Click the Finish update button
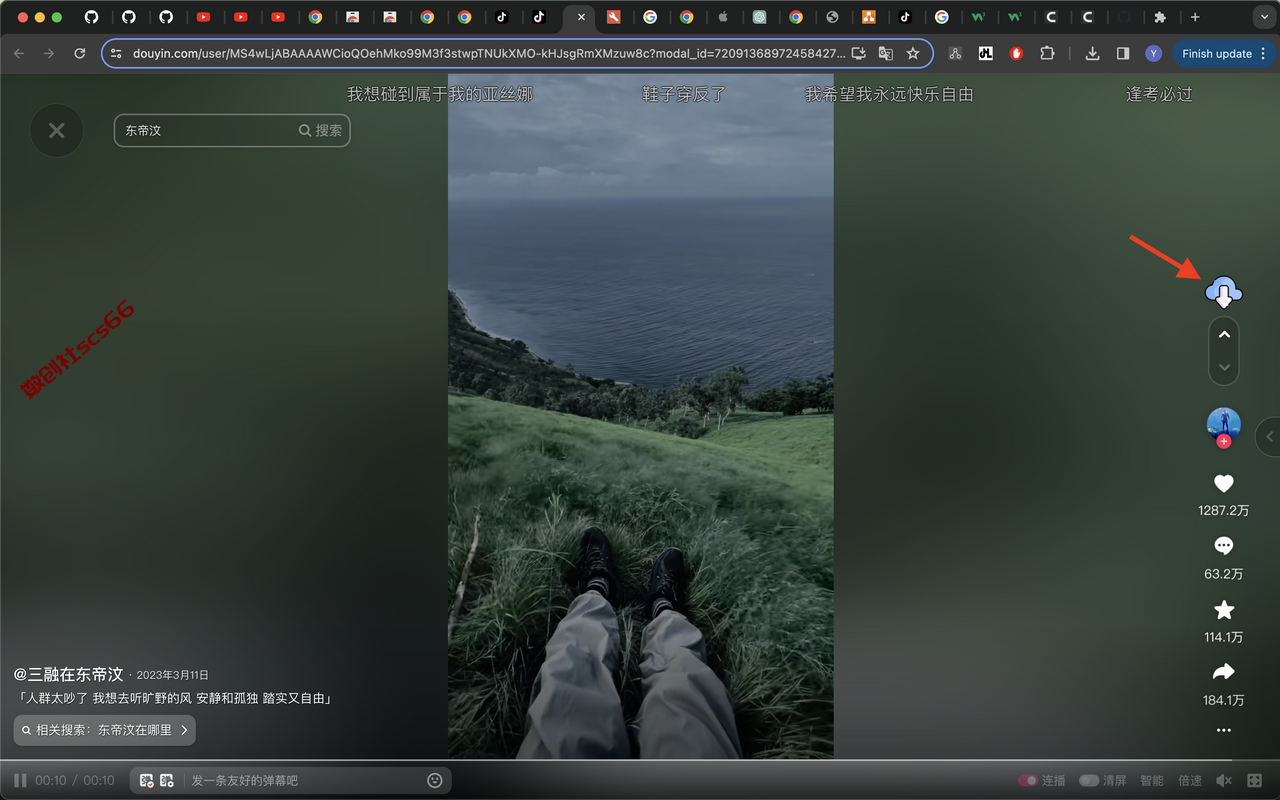The height and width of the screenshot is (800, 1280). [1216, 54]
